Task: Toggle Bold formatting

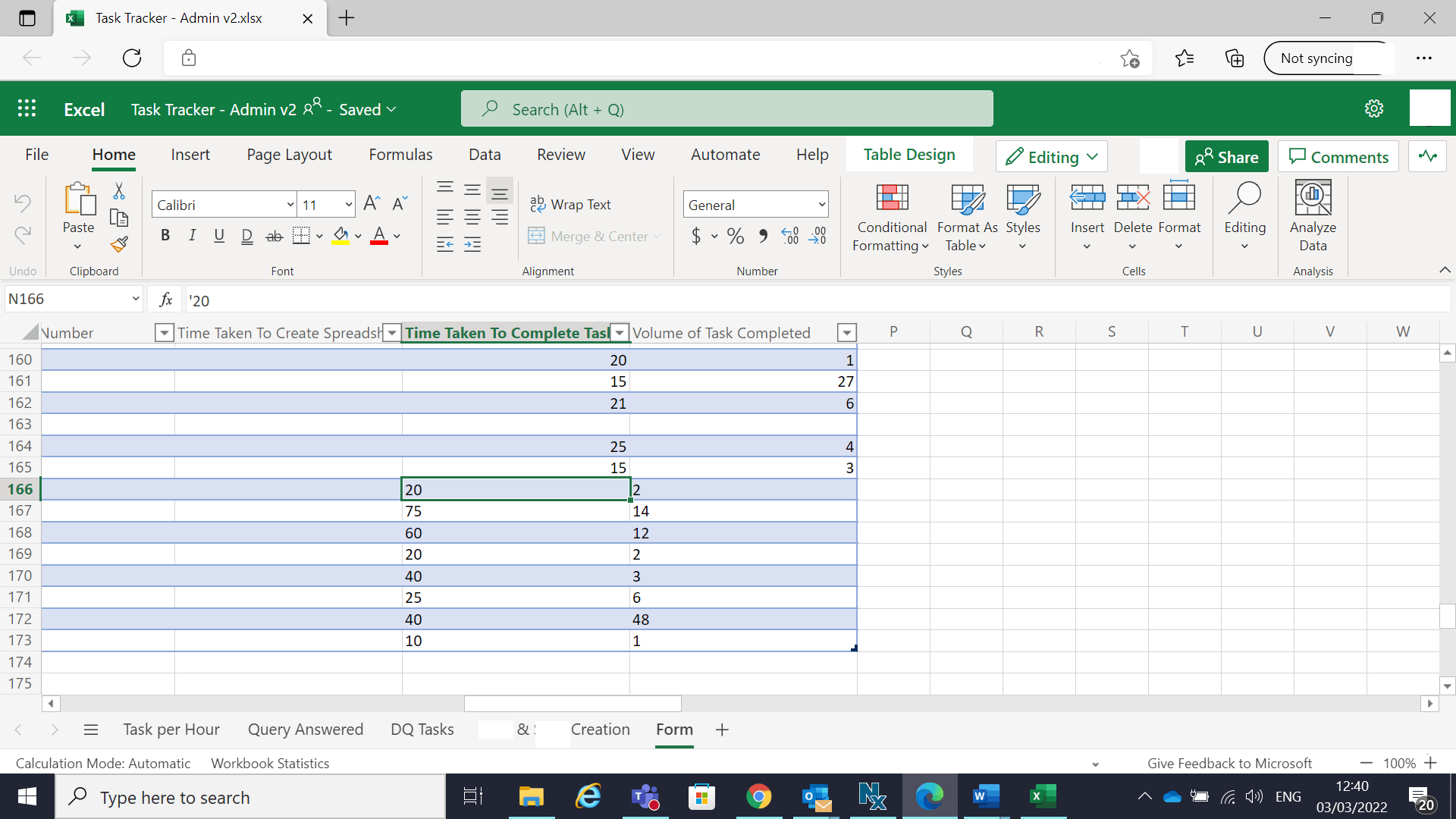Action: click(x=165, y=236)
